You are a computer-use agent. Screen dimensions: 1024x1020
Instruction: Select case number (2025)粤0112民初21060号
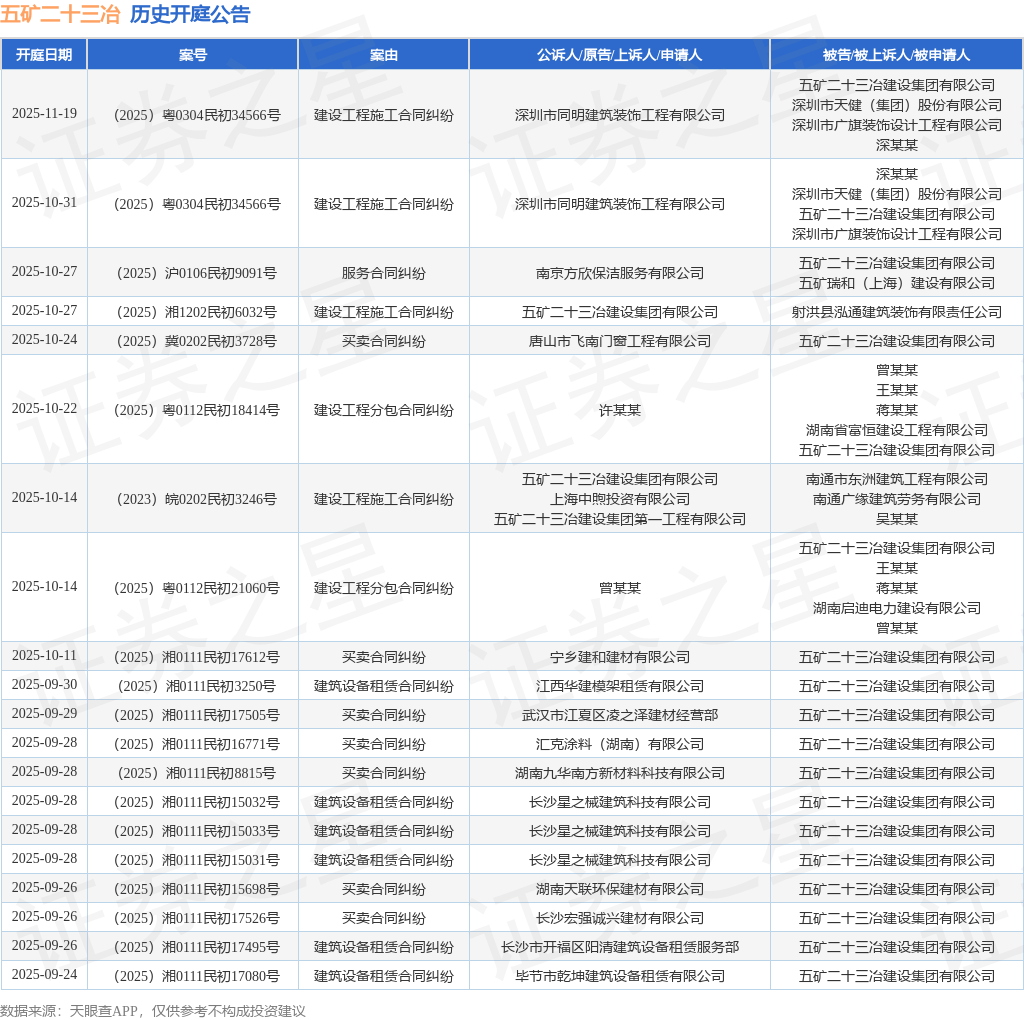pos(197,588)
